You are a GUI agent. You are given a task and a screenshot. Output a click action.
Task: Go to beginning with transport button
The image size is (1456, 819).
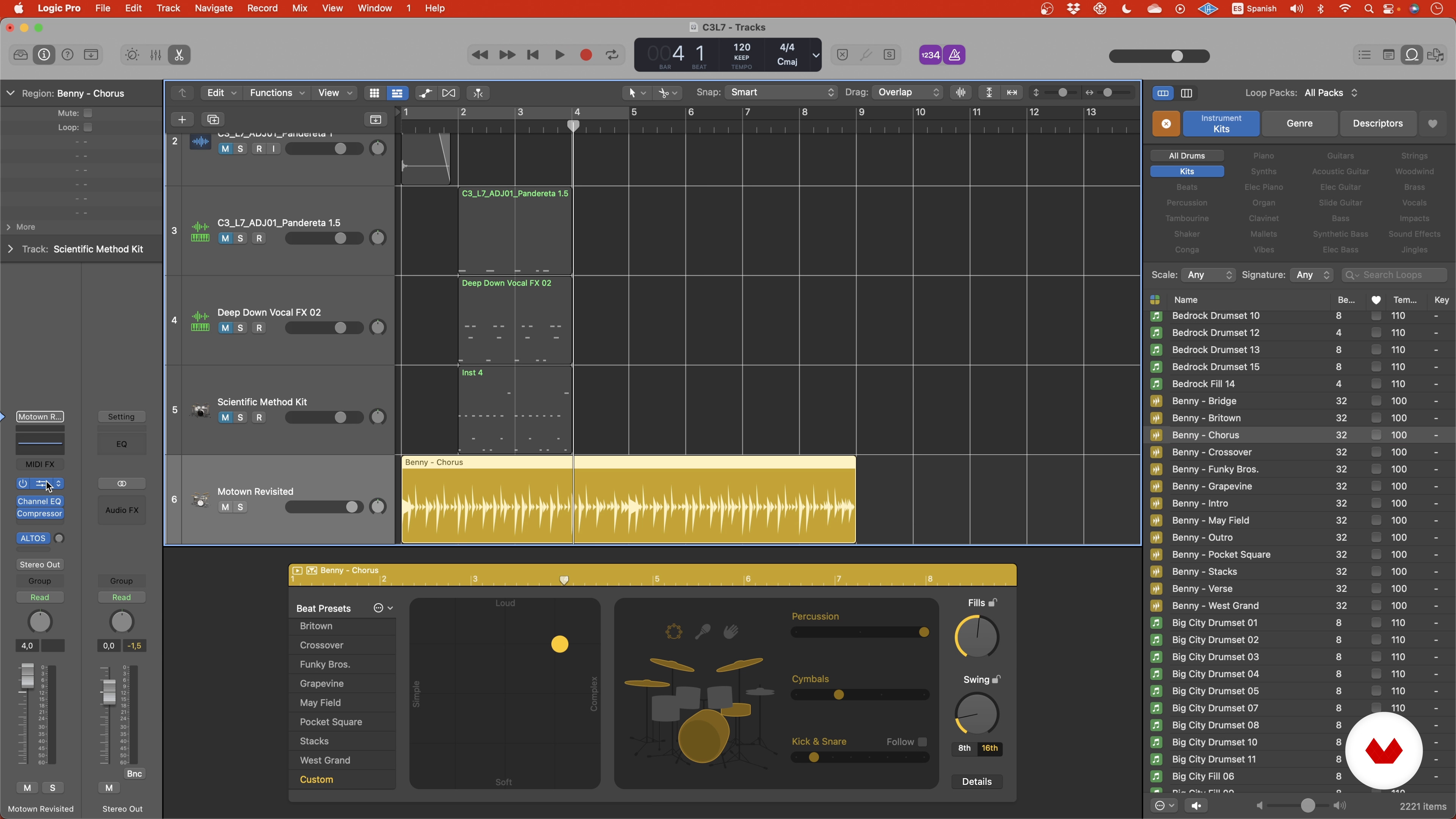click(x=532, y=55)
